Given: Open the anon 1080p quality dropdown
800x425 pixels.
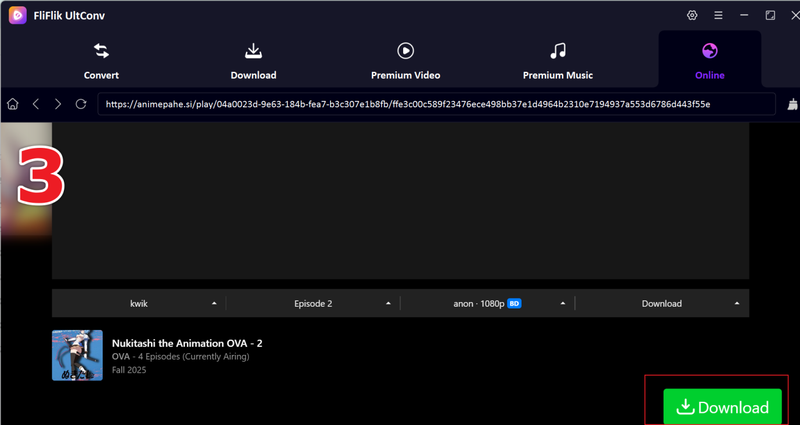Looking at the screenshot, I should click(488, 304).
